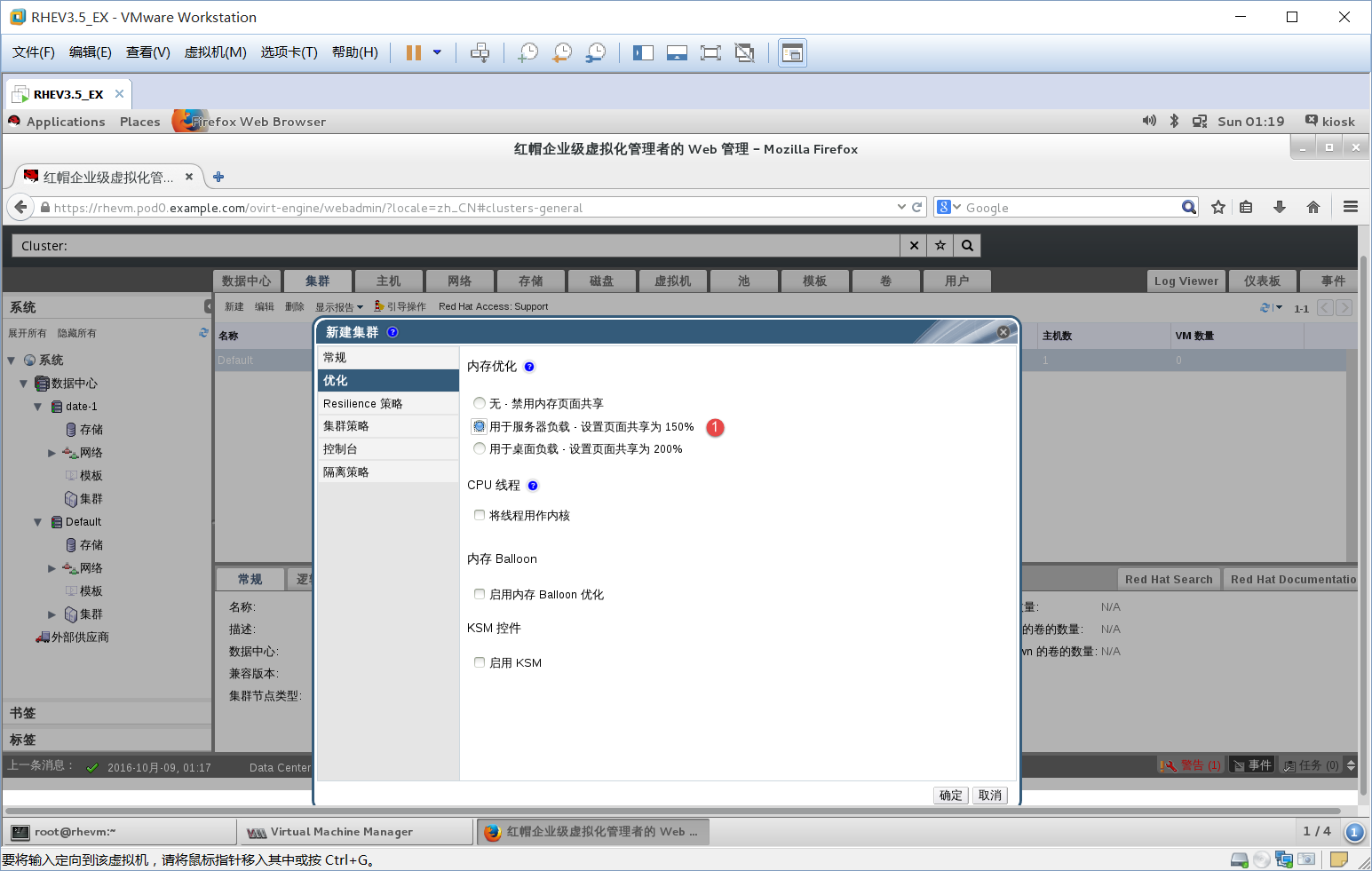Bookmark the Cluster search with star button
This screenshot has height=871, width=1372.
click(940, 245)
